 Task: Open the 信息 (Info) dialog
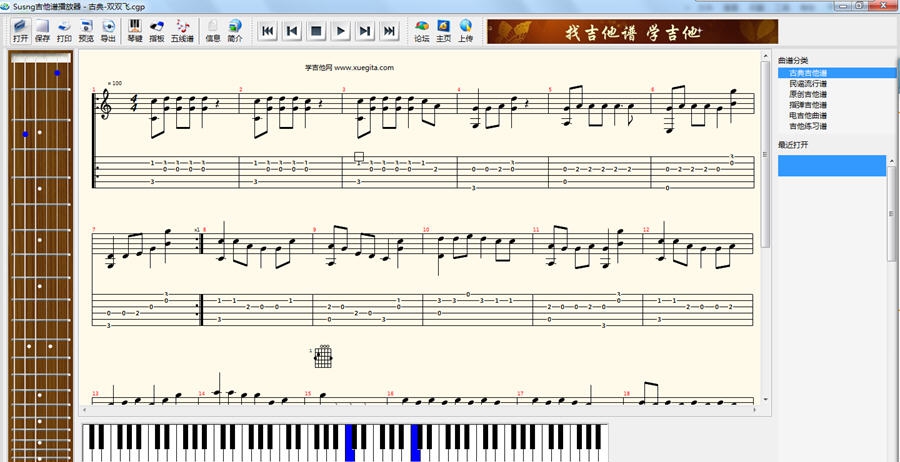point(213,31)
